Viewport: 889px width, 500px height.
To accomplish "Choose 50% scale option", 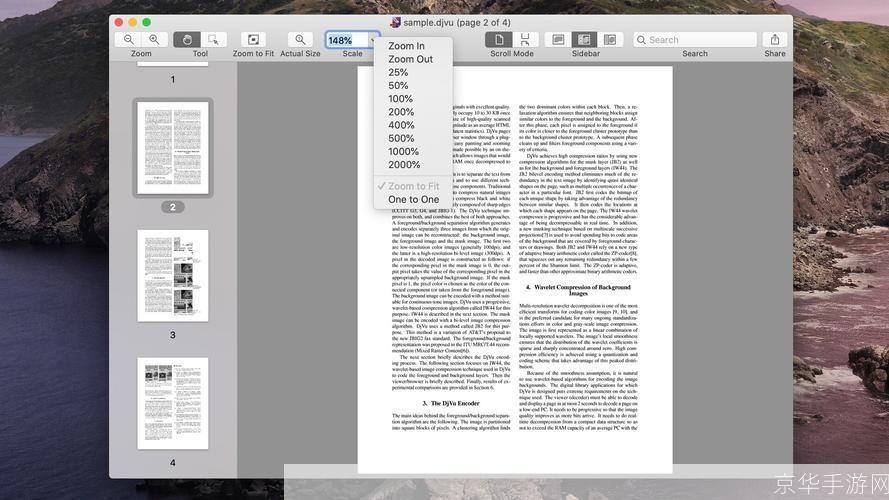I will 398,86.
